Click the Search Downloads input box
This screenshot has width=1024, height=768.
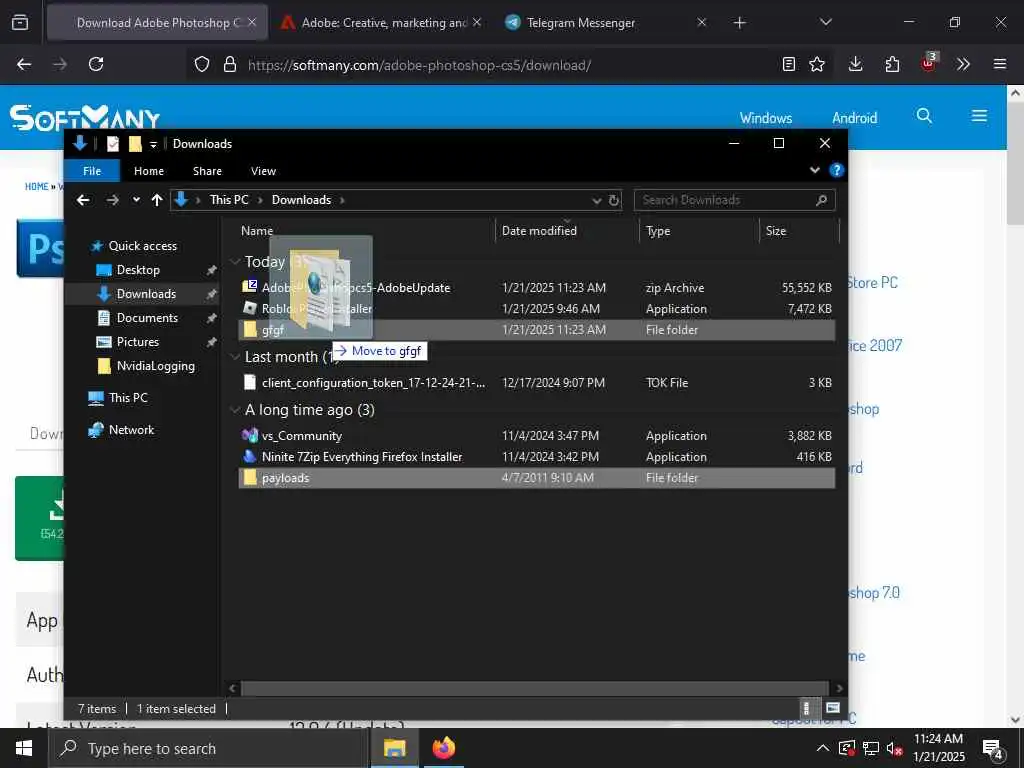click(735, 200)
